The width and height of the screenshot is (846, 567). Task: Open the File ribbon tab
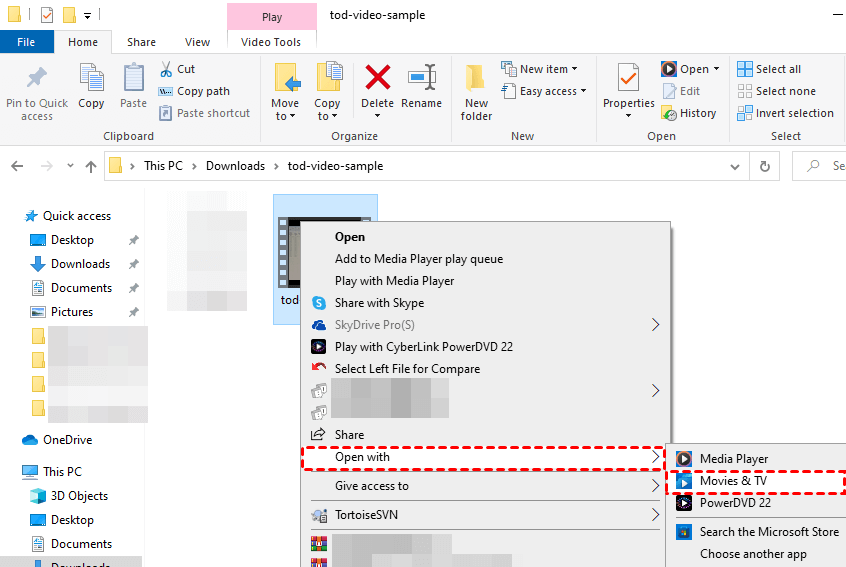tap(26, 42)
